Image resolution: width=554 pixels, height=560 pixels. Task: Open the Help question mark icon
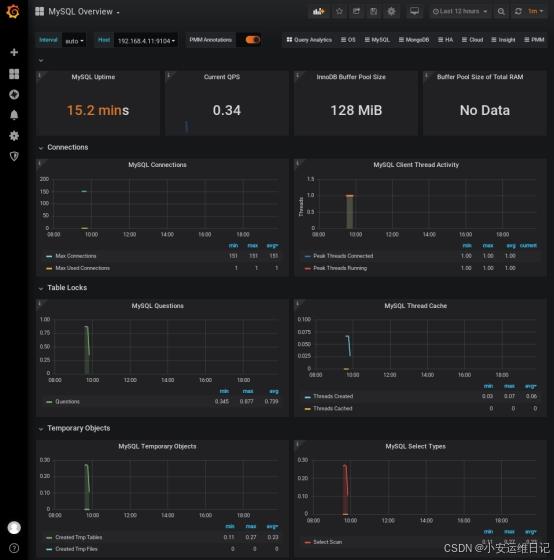tap(14, 548)
